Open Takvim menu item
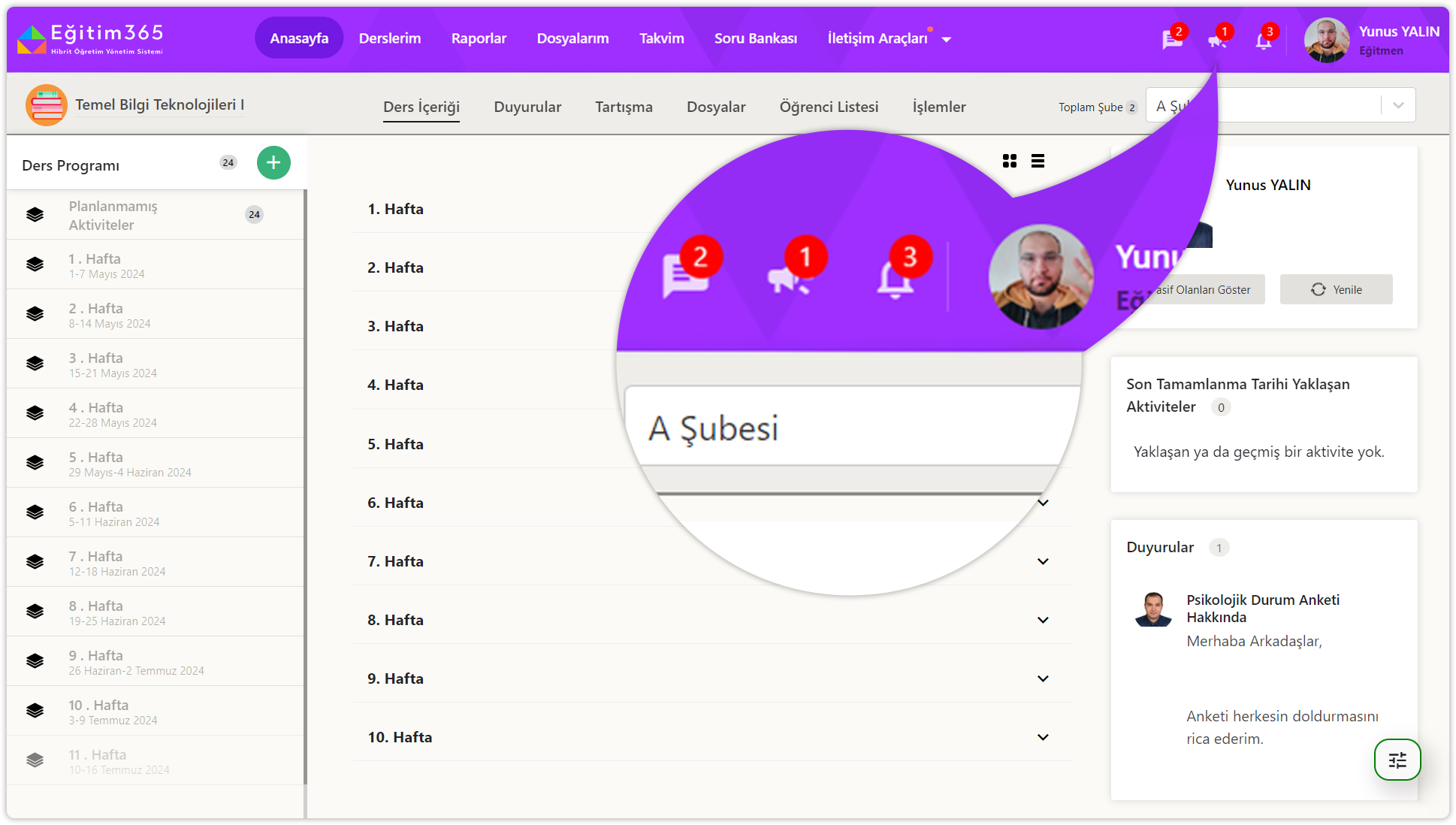The height and width of the screenshot is (825, 1456). [x=662, y=38]
